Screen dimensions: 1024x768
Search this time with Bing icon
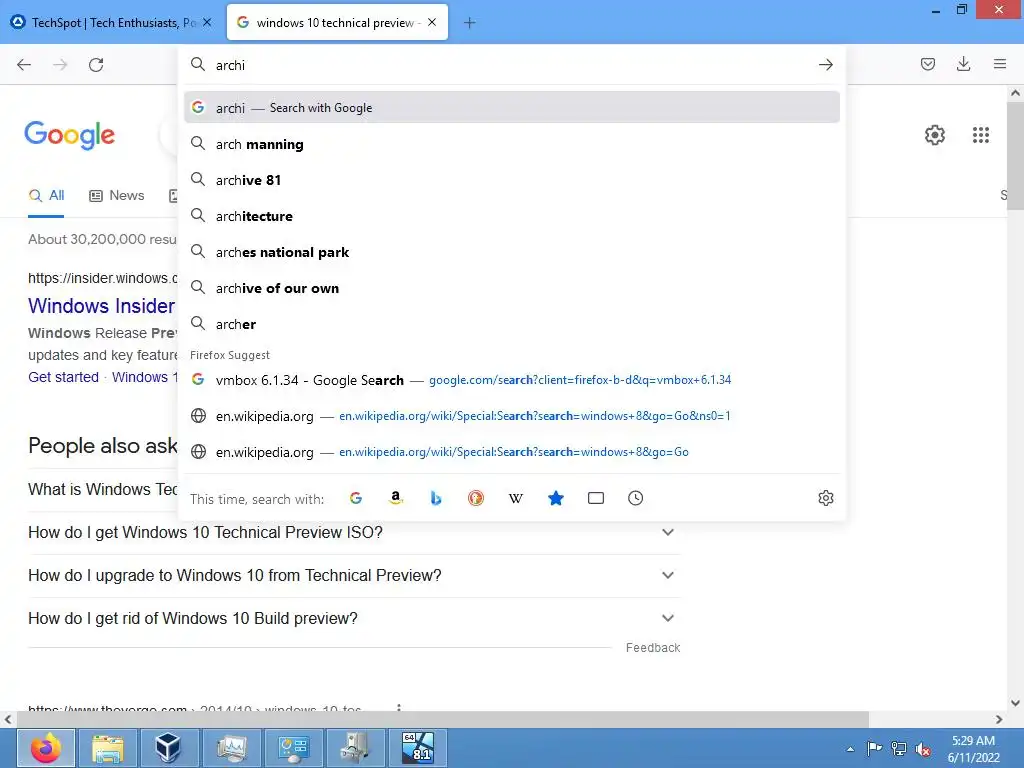point(436,498)
